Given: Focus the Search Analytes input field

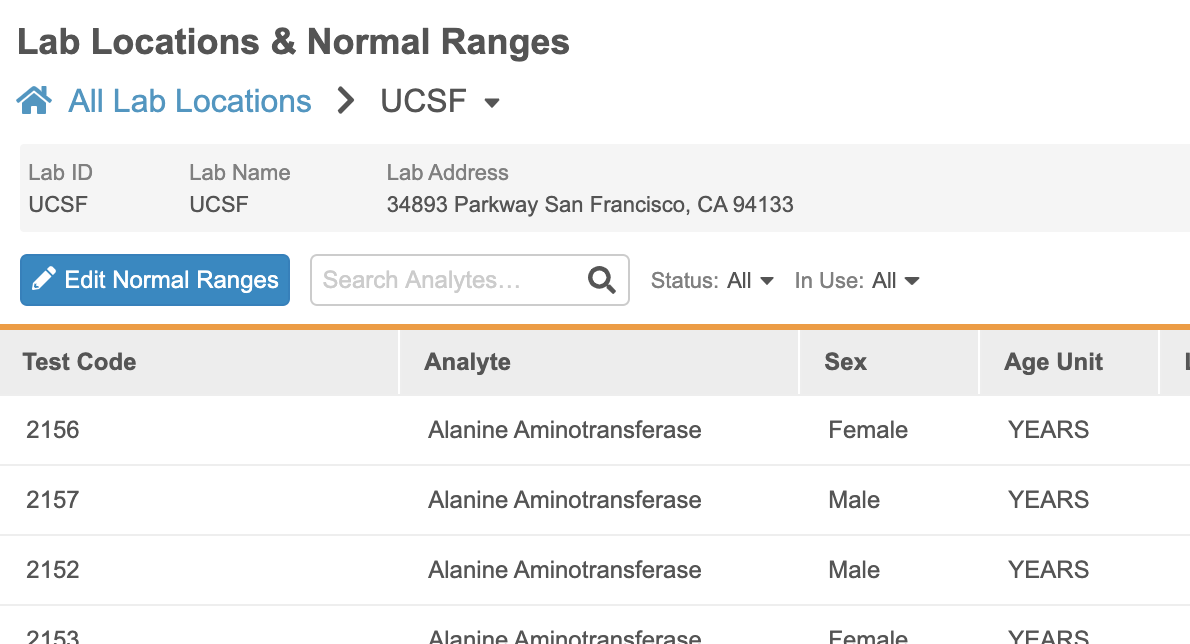Looking at the screenshot, I should (450, 280).
